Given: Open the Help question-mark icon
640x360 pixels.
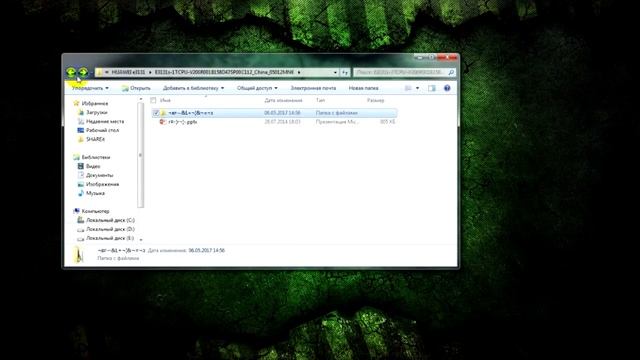Looking at the screenshot, I should pos(447,88).
